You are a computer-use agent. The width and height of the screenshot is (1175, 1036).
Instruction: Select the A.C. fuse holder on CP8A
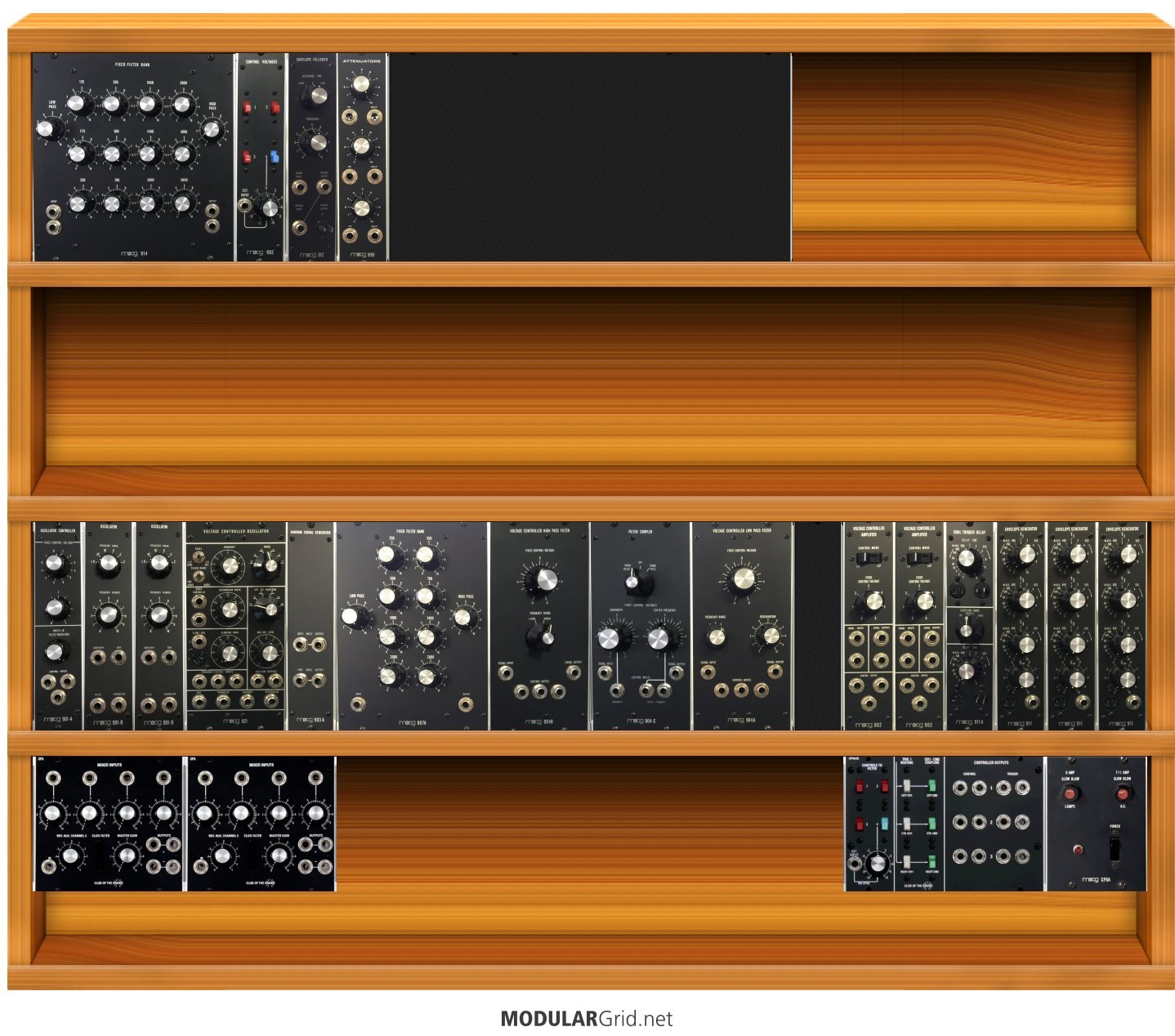coord(1123,793)
